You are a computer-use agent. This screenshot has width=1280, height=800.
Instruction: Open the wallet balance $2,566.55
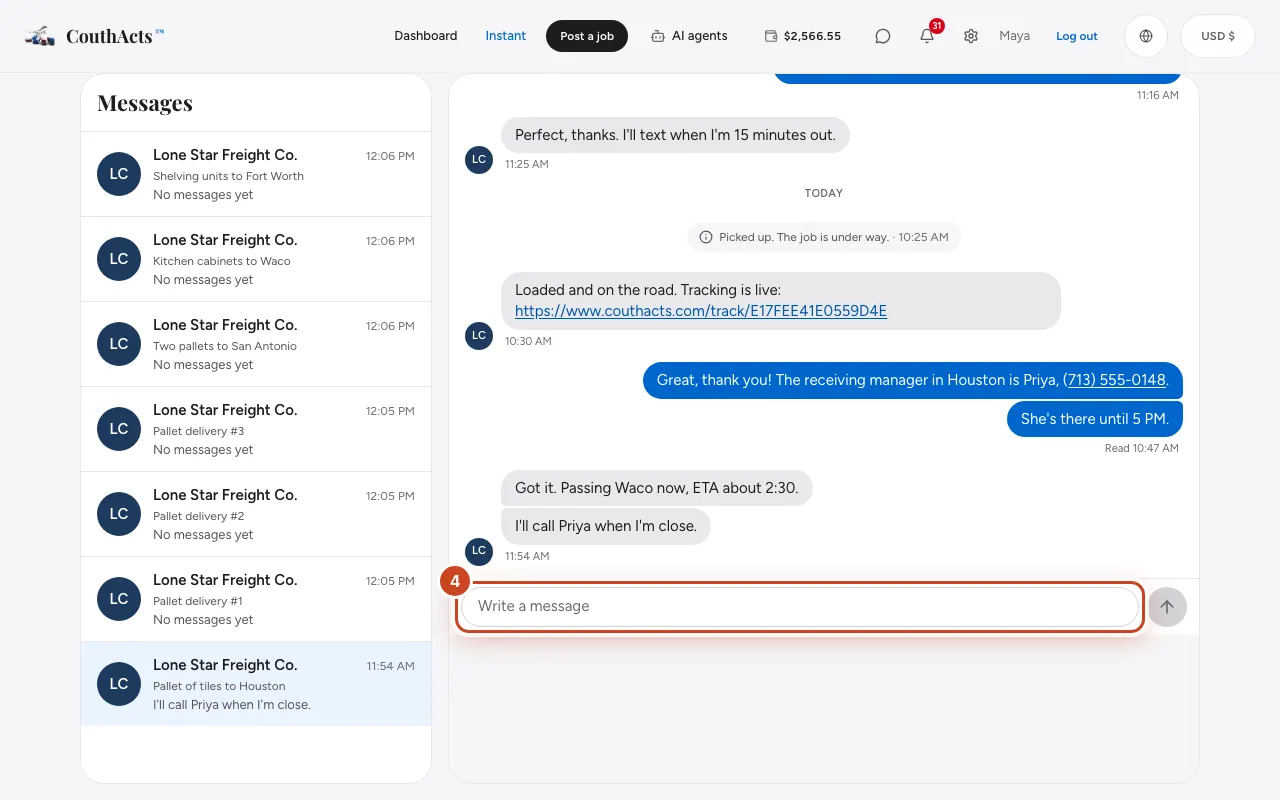pyautogui.click(x=803, y=36)
